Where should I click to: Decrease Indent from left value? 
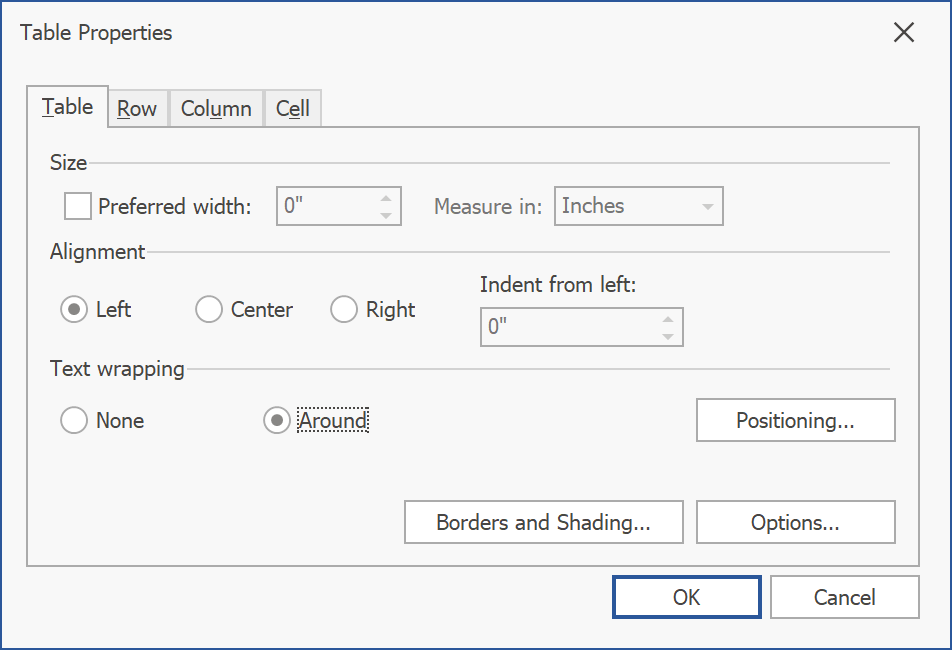click(668, 336)
